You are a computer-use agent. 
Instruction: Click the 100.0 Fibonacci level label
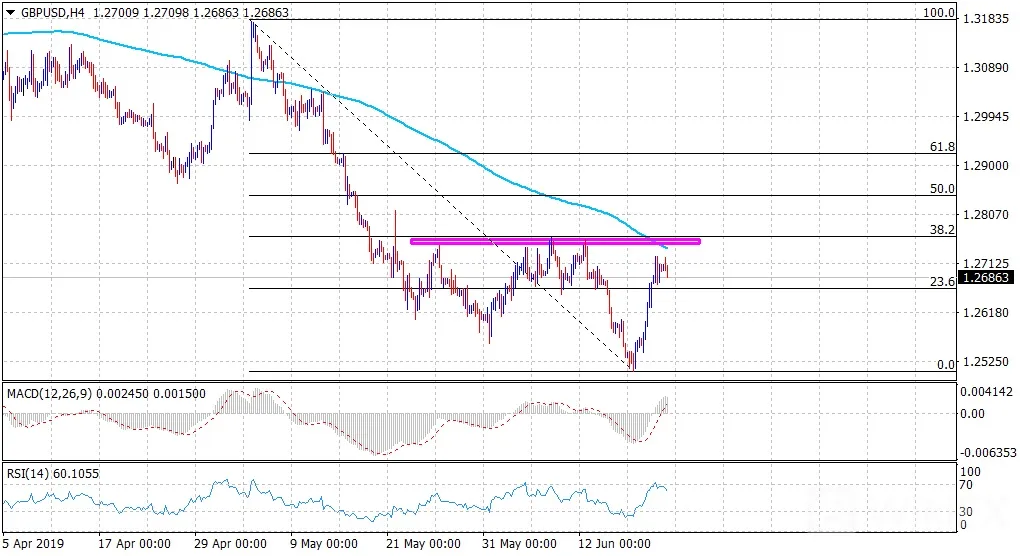coord(939,12)
